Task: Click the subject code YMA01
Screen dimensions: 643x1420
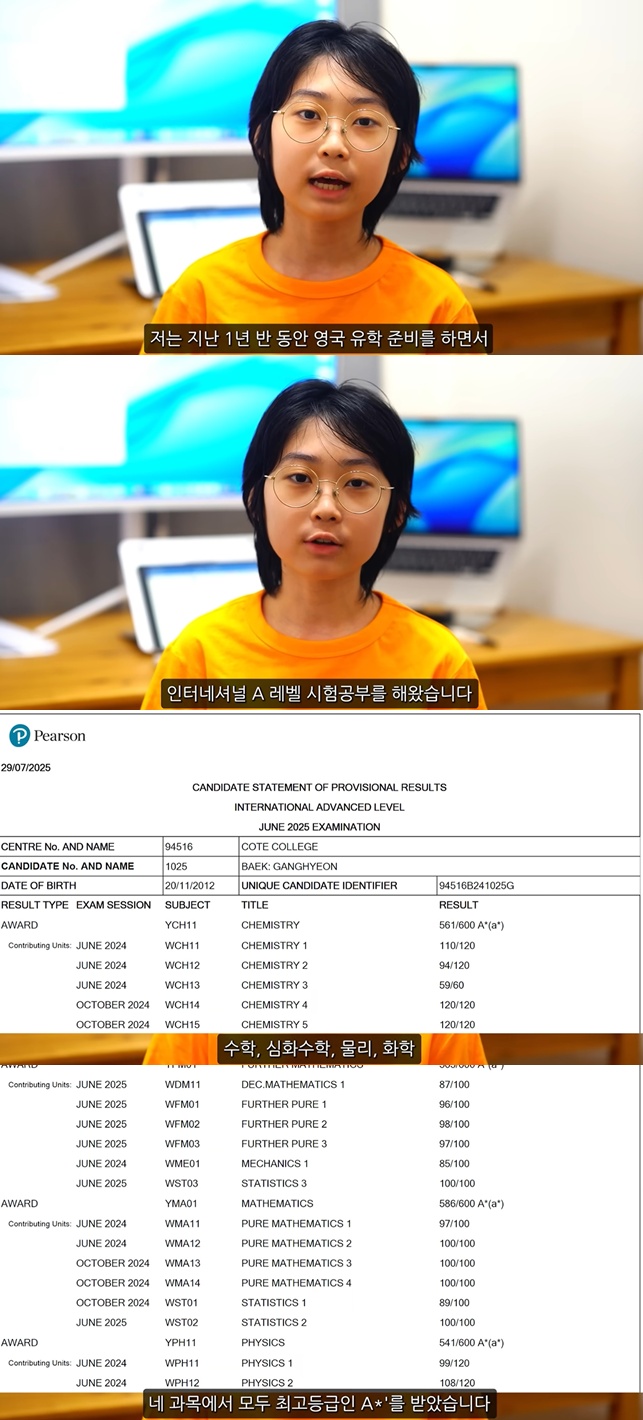Action: [x=182, y=1203]
